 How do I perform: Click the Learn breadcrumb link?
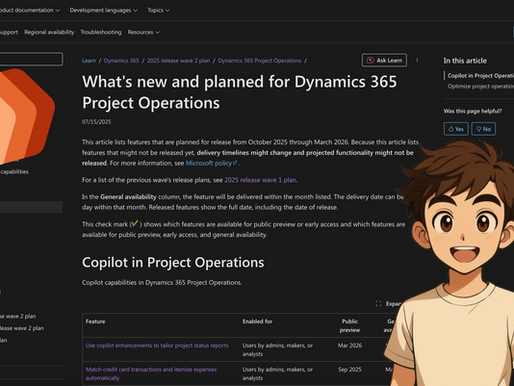coord(89,61)
